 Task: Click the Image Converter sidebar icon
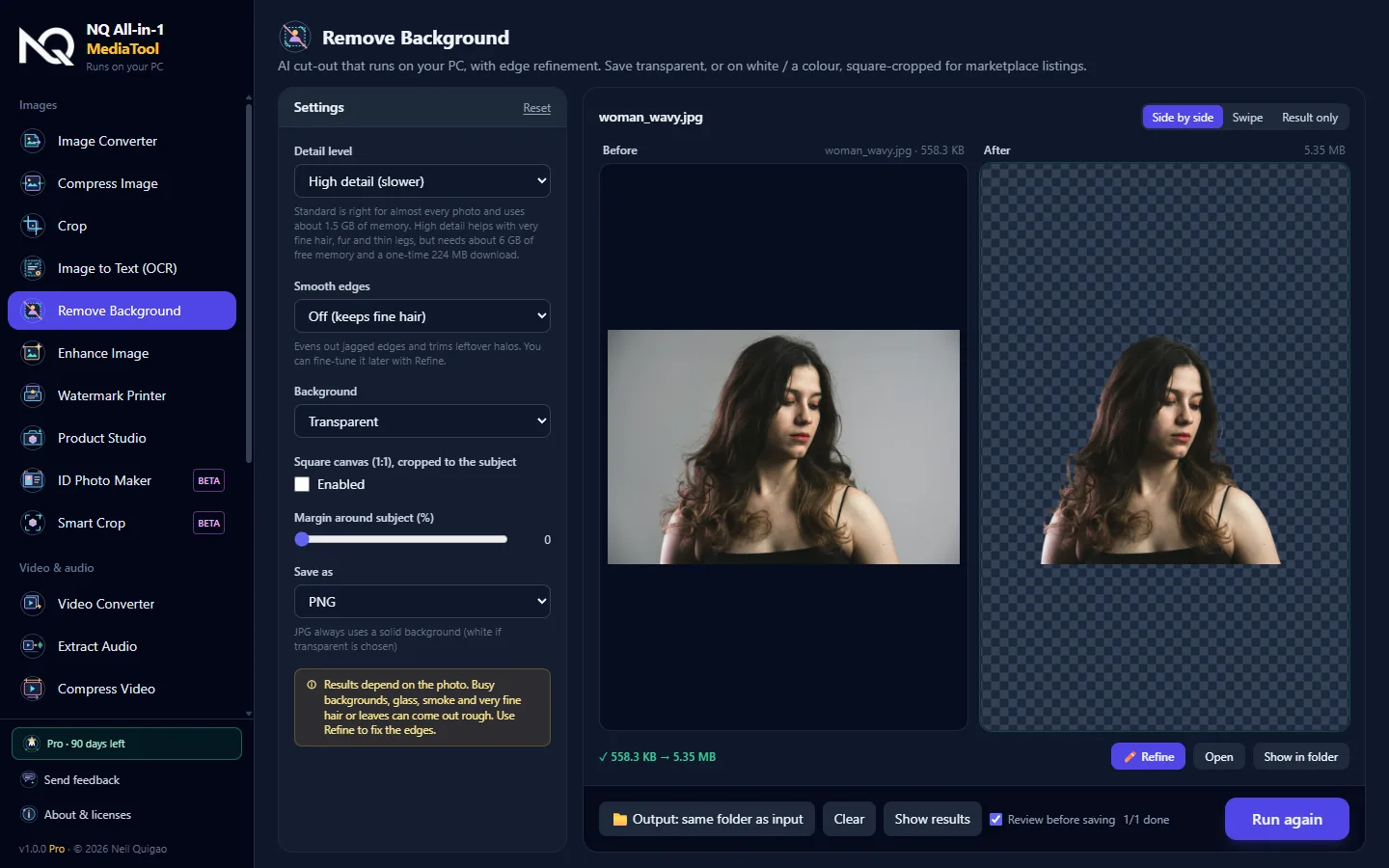tap(33, 141)
